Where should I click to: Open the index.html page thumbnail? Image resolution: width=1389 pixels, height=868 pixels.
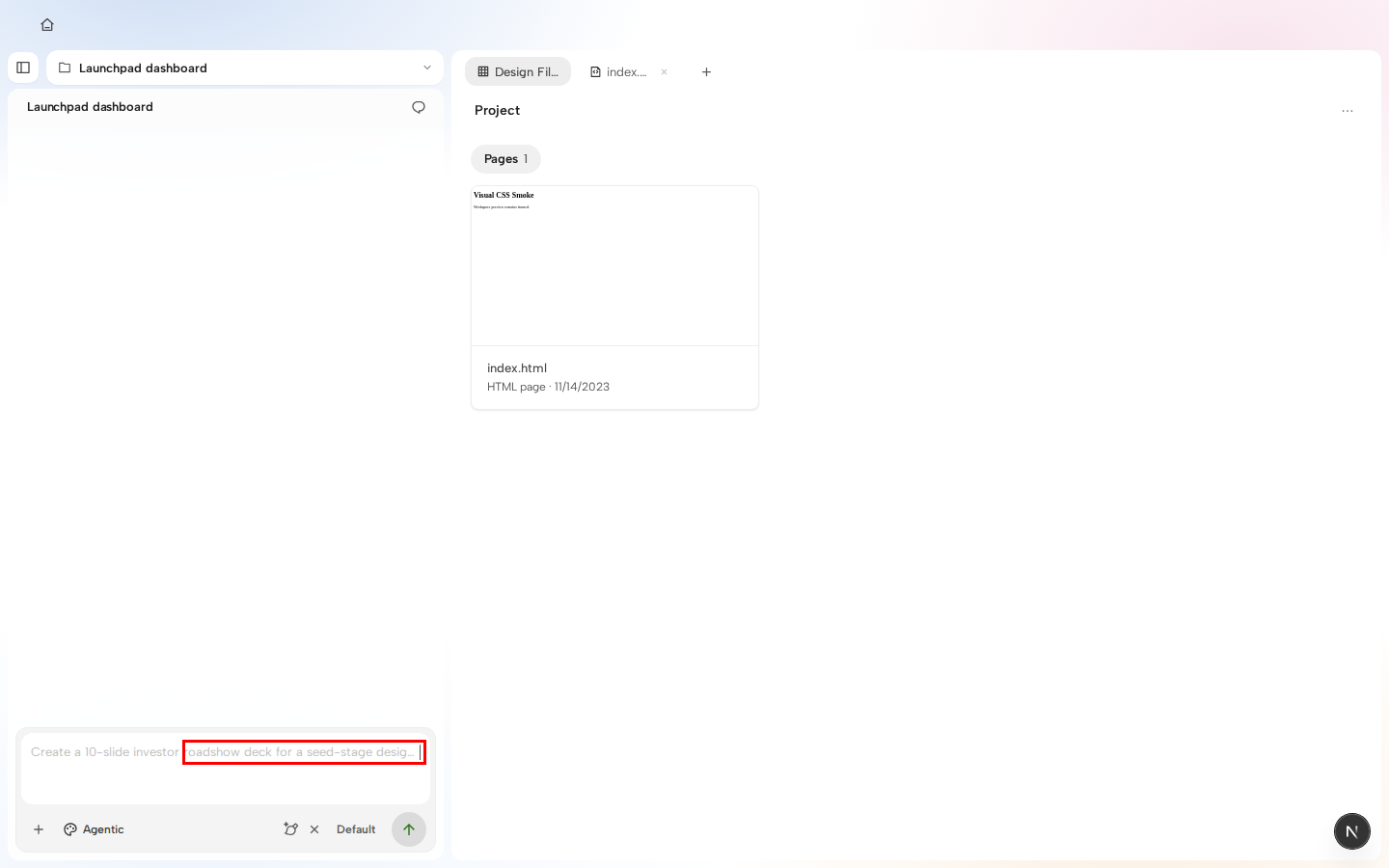pos(614,265)
